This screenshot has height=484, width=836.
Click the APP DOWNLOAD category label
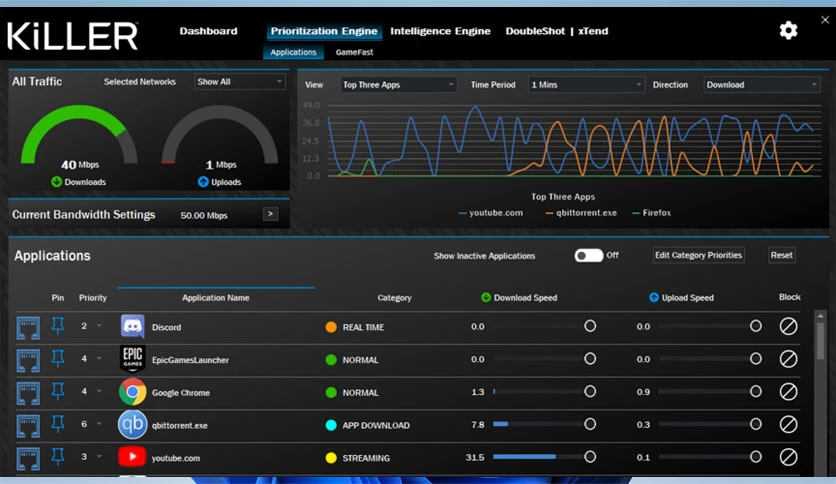[x=376, y=425]
